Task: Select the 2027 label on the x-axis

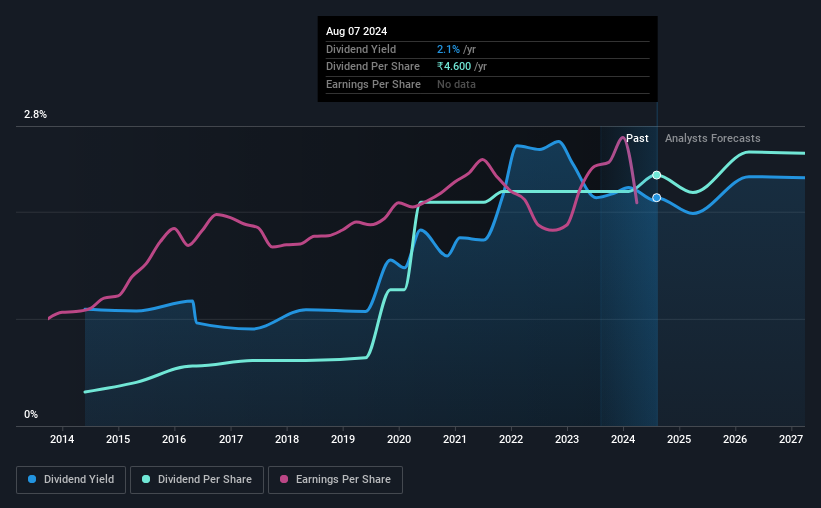Action: click(x=791, y=439)
